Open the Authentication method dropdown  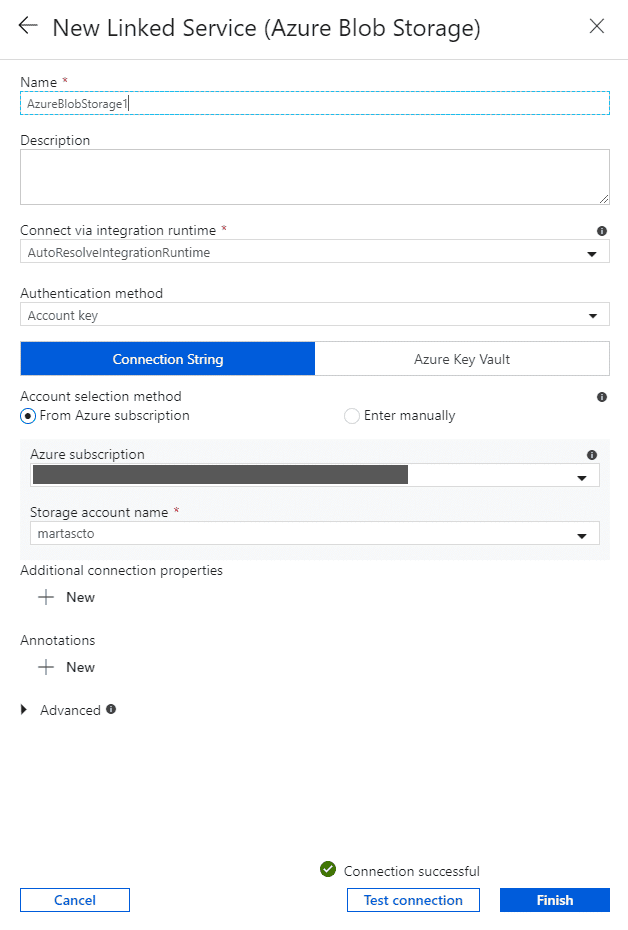pyautogui.click(x=315, y=314)
